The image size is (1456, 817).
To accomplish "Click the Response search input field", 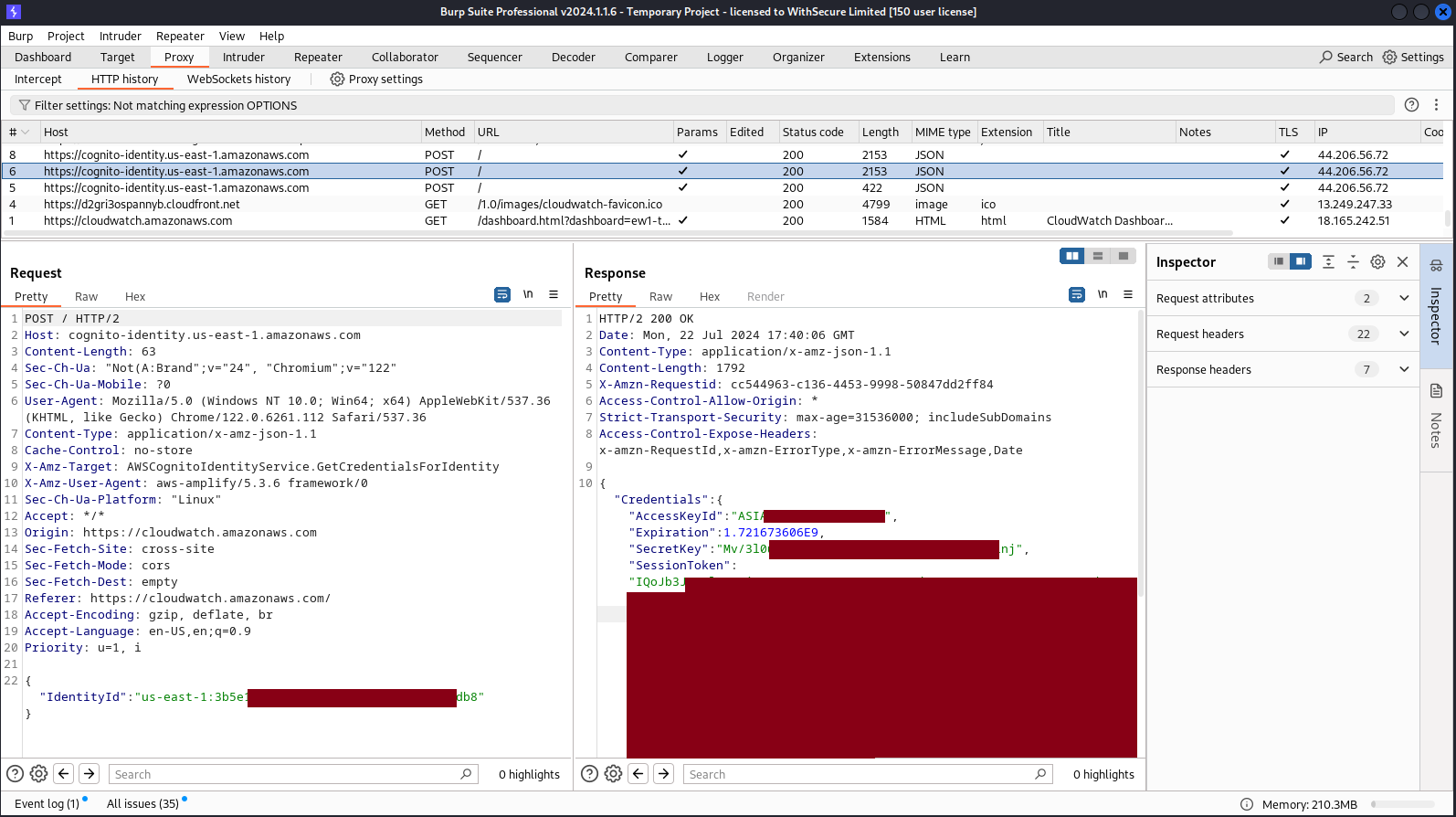I will point(868,774).
